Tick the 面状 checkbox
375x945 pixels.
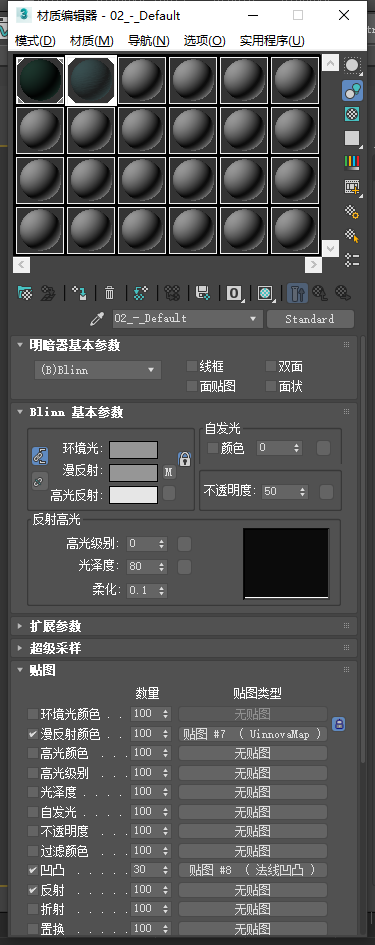coord(271,386)
